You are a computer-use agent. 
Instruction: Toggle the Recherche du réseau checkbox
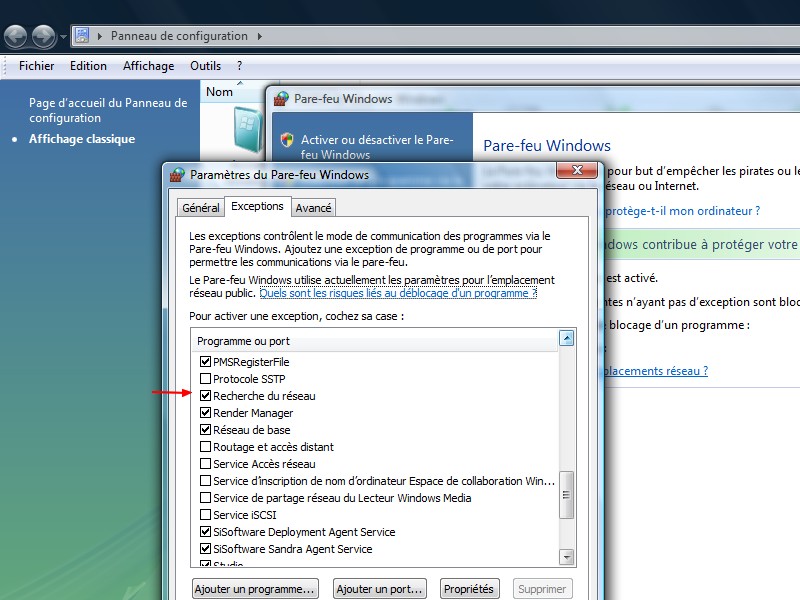pos(205,395)
